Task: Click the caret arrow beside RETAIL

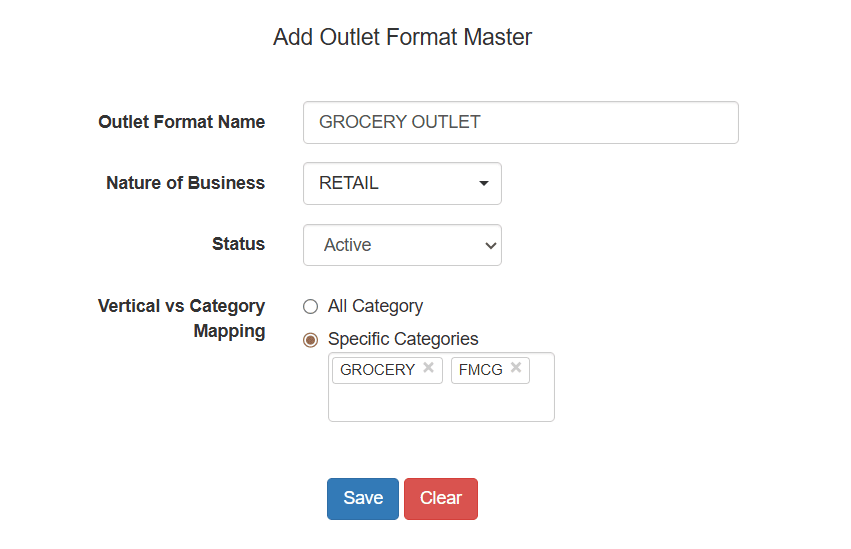Action: pos(484,184)
